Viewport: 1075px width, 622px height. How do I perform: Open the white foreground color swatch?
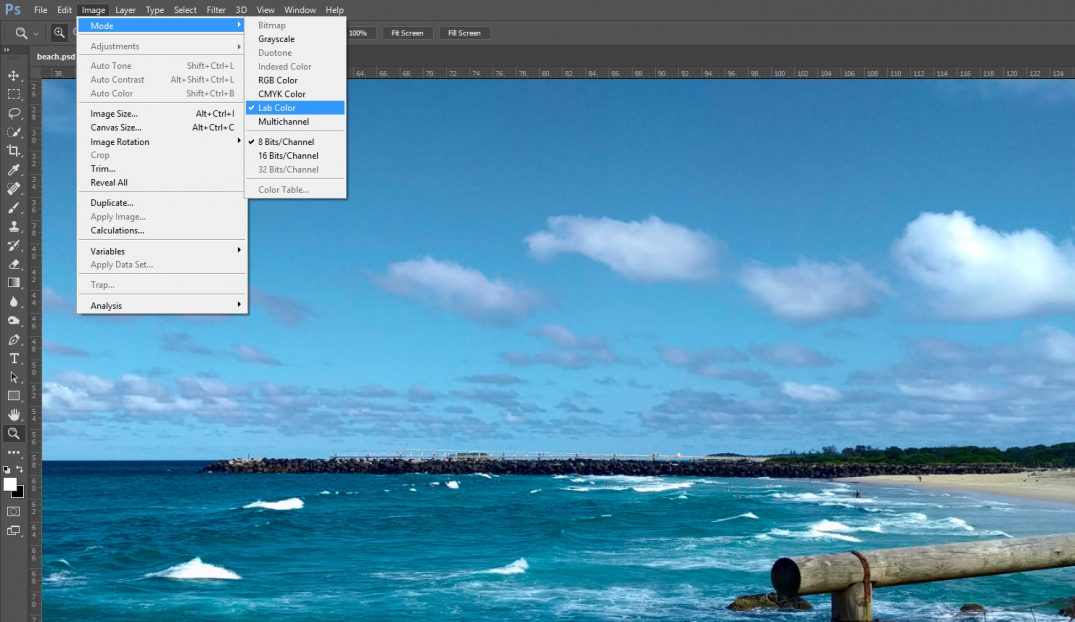click(10, 484)
